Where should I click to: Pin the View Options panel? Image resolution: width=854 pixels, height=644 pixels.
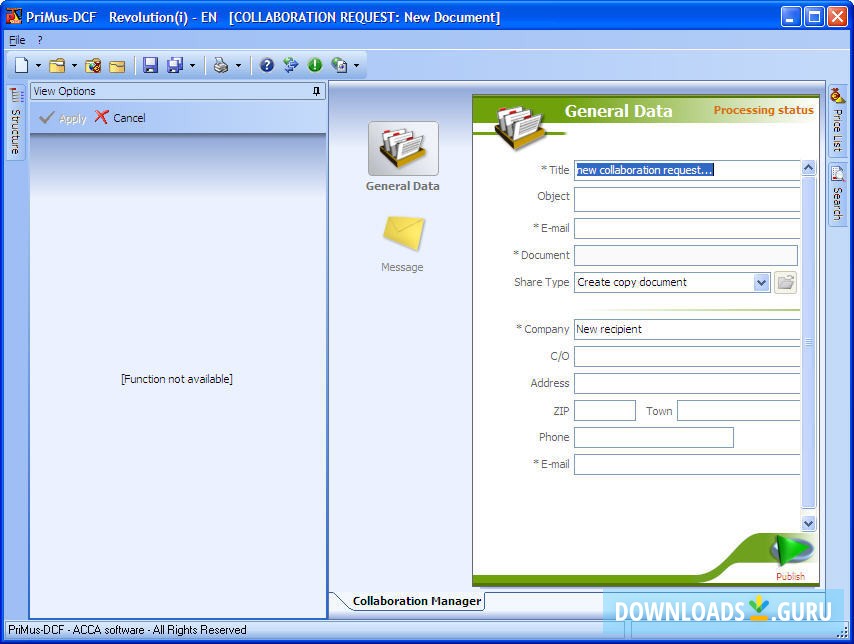point(316,91)
